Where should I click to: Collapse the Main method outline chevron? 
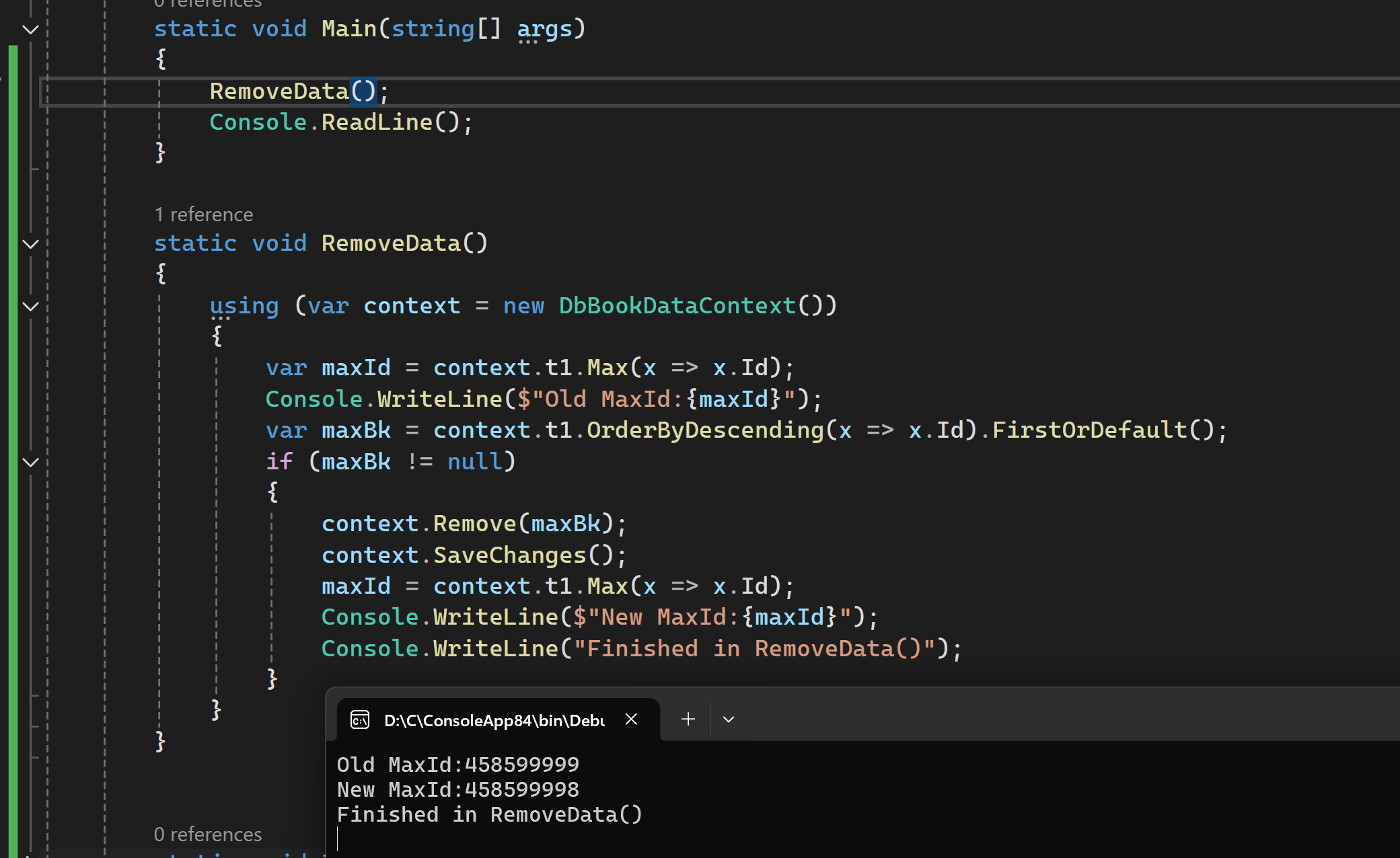pos(30,30)
